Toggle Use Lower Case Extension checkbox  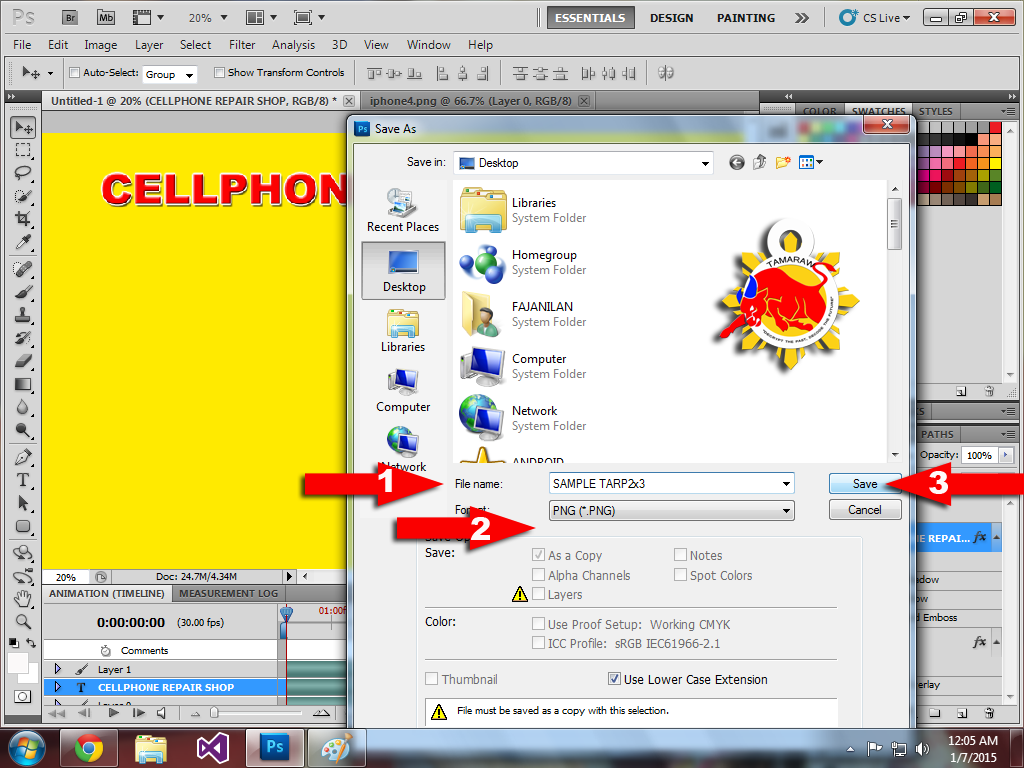pos(615,680)
